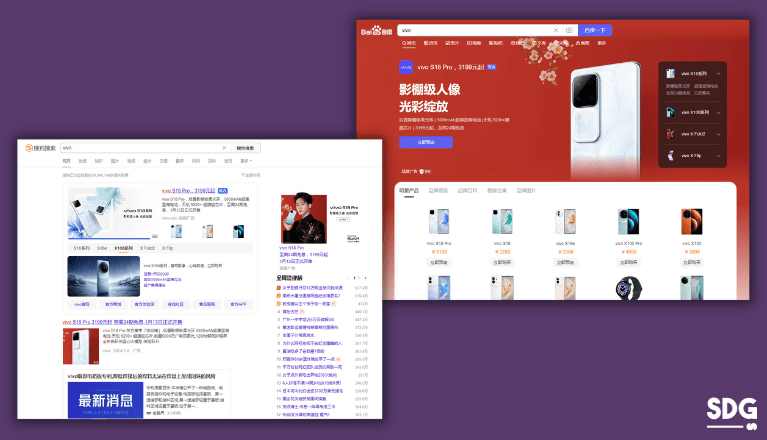Open the vivo S18 Pro ad title link on Sogou
The image size is (767, 440).
pyautogui.click(x=188, y=191)
